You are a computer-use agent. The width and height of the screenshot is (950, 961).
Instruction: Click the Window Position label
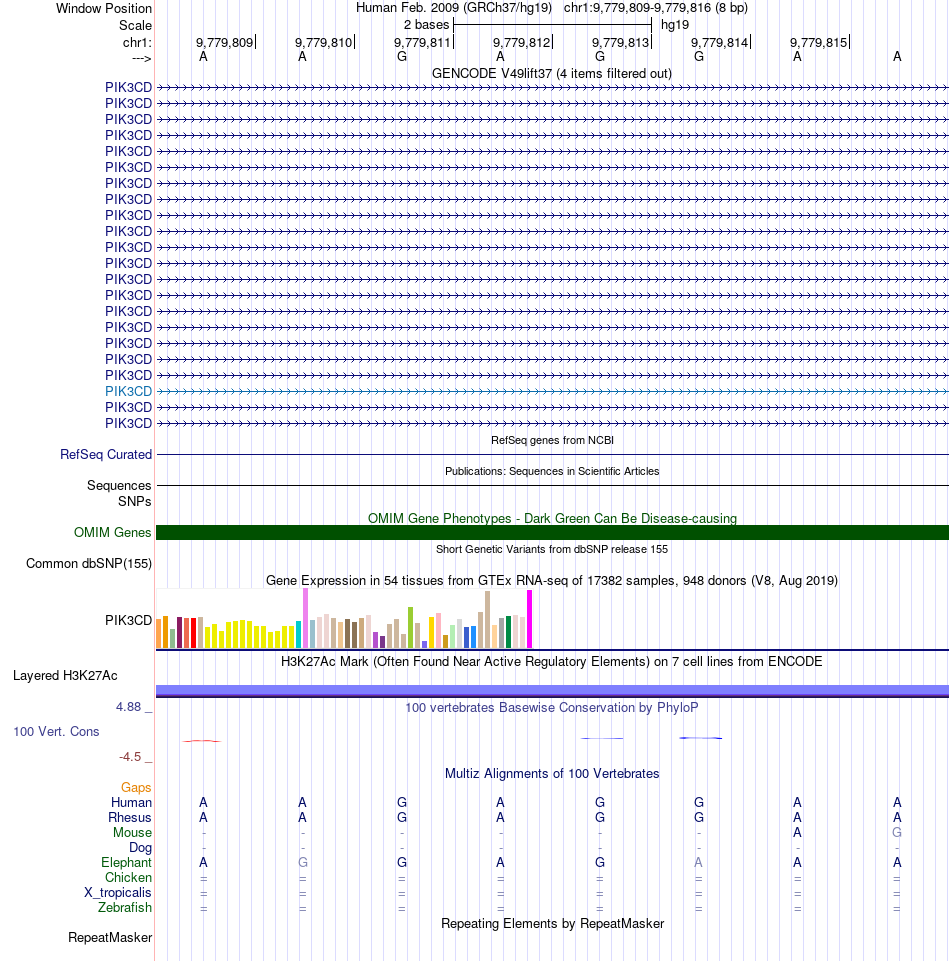(104, 9)
